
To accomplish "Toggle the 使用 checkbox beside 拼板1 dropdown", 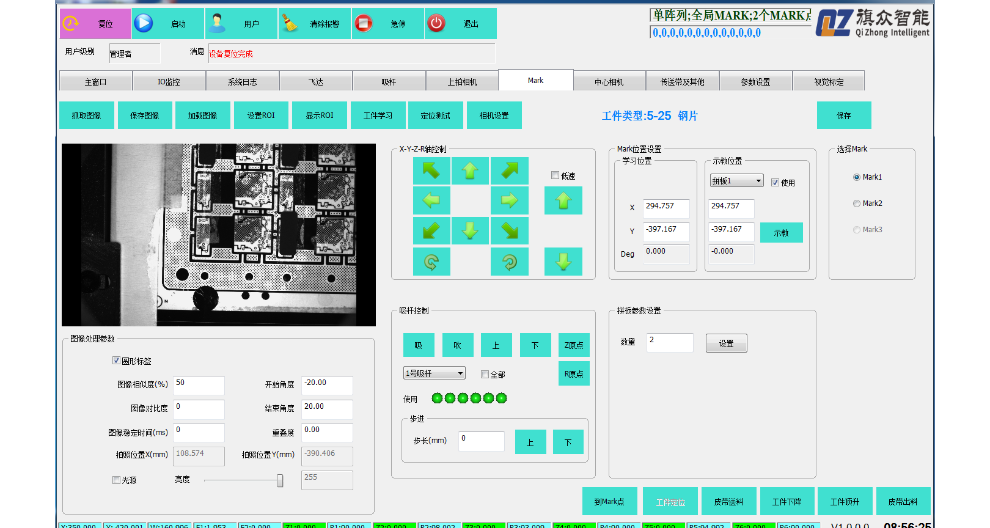I will click(775, 183).
